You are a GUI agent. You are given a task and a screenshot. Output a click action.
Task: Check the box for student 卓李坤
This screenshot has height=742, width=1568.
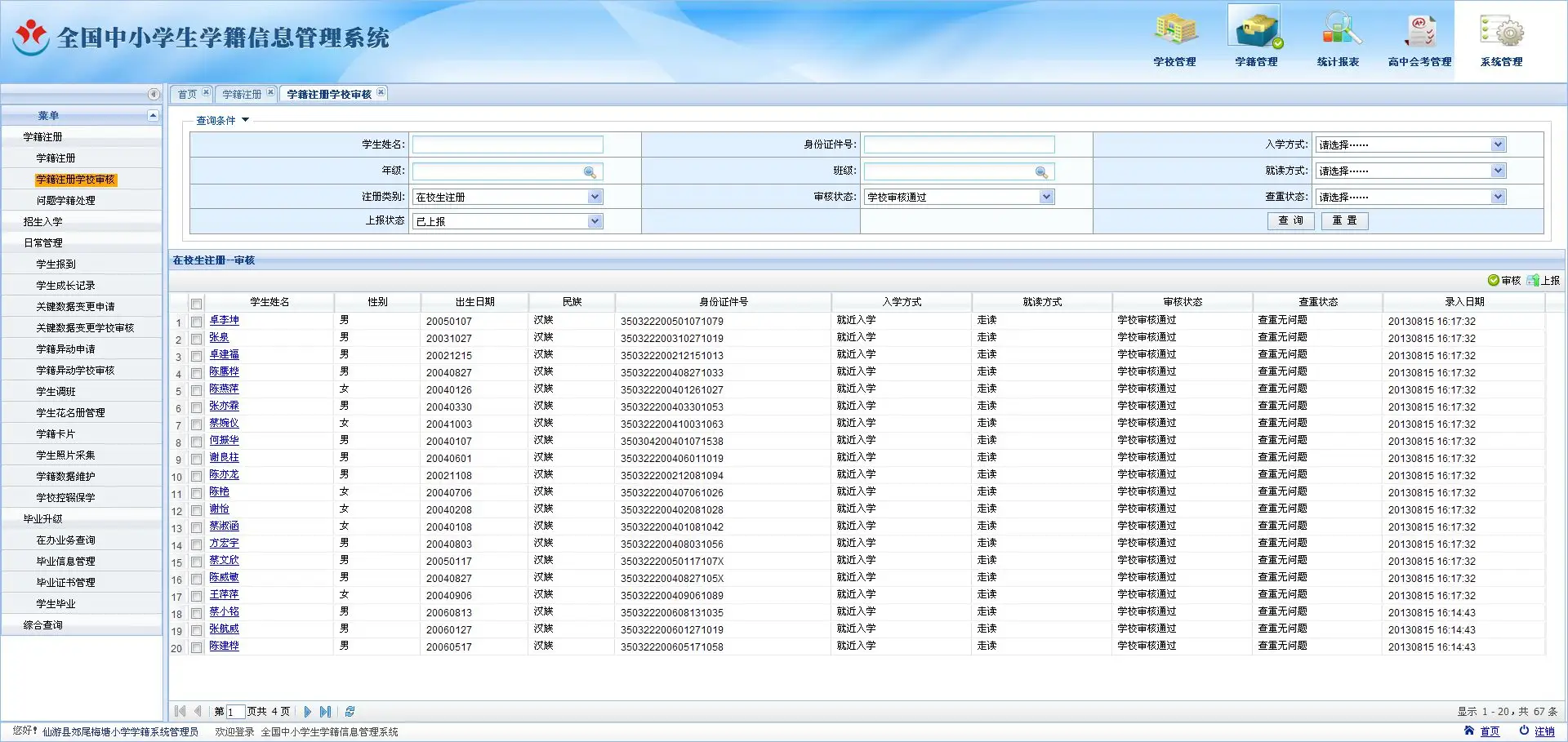[196, 322]
